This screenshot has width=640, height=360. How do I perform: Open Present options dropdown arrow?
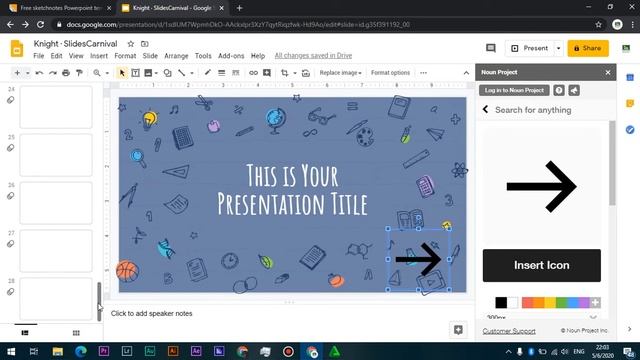558,48
